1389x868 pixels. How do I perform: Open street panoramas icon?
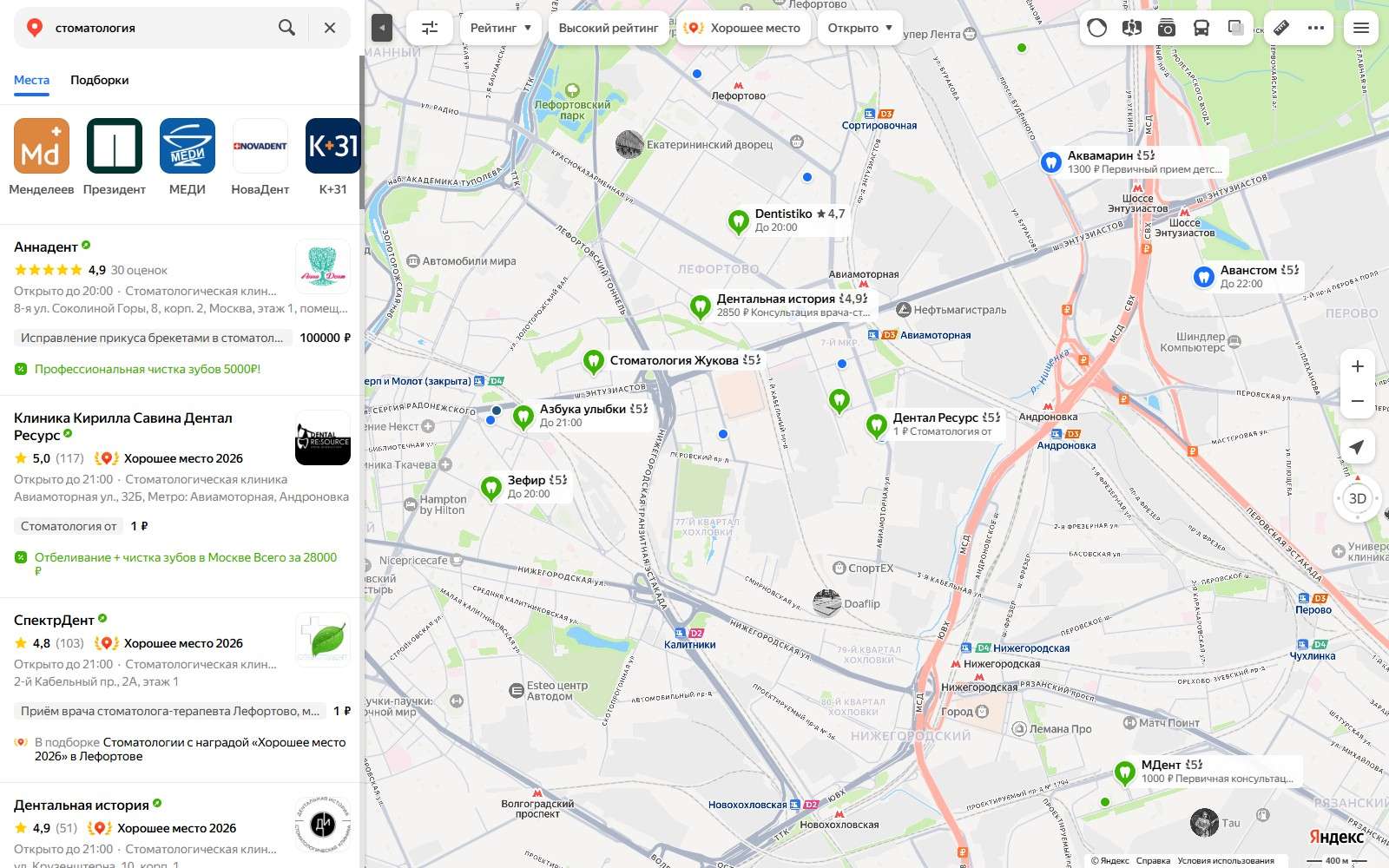1131,28
